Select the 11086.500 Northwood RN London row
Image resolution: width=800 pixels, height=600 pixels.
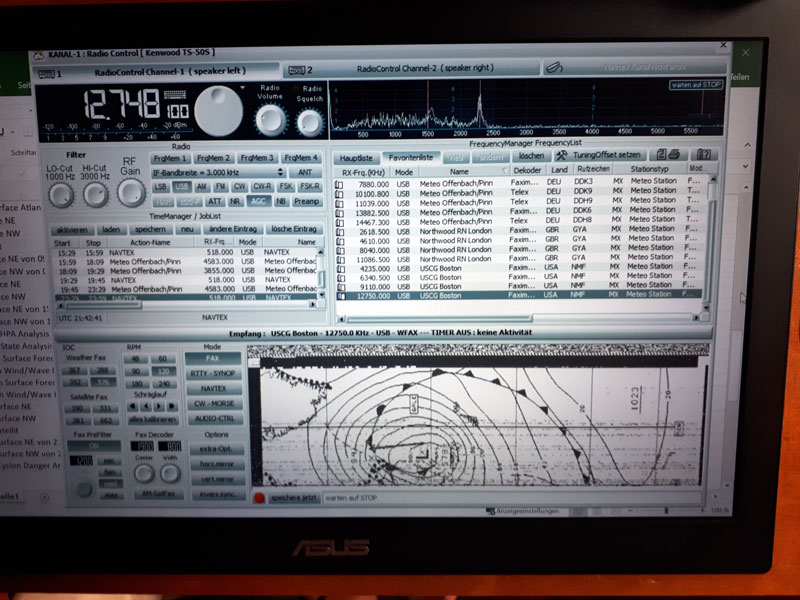(x=518, y=259)
